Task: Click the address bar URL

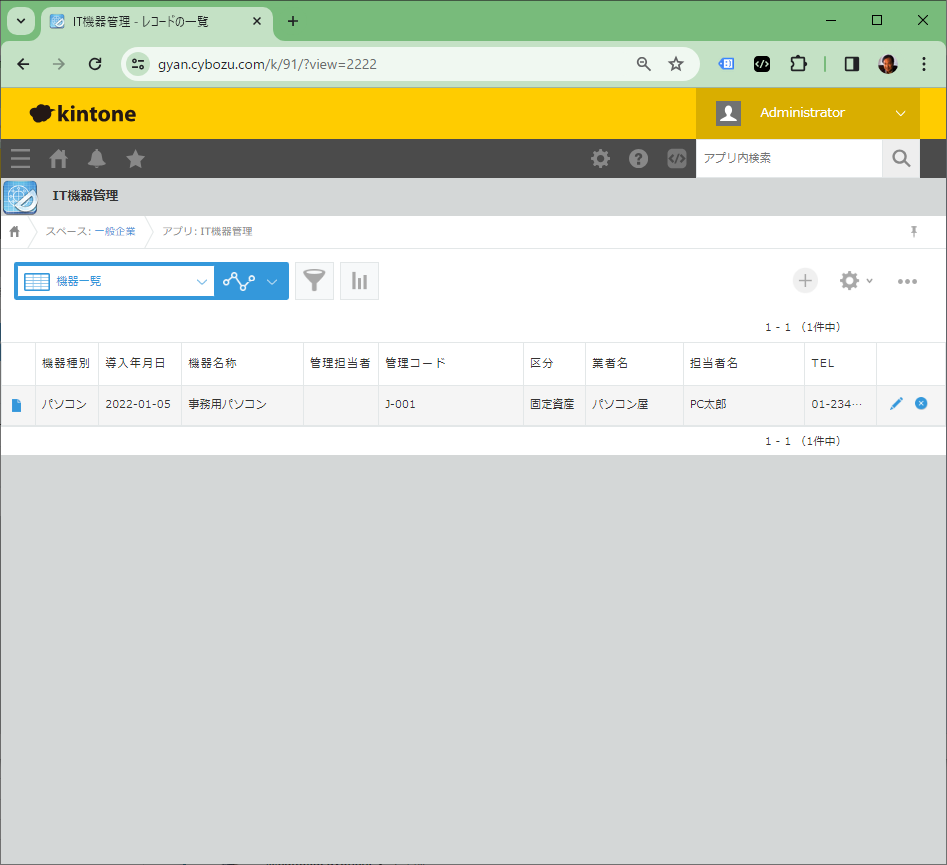Action: tap(267, 64)
